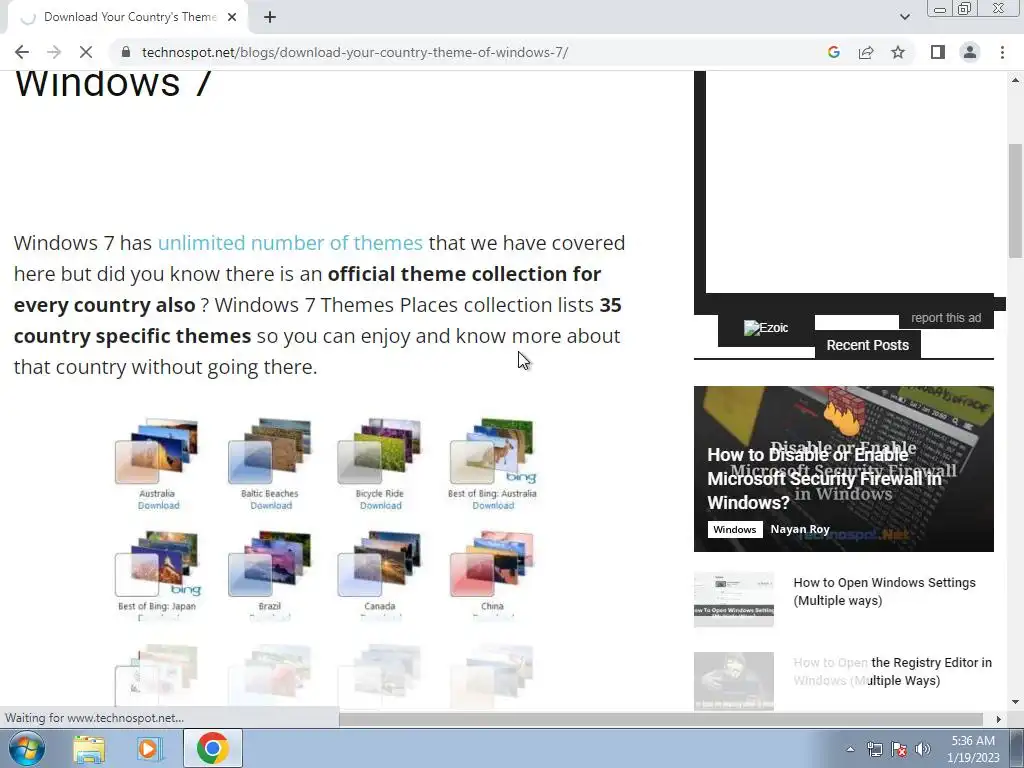Go back to the previous page

pyautogui.click(x=22, y=52)
